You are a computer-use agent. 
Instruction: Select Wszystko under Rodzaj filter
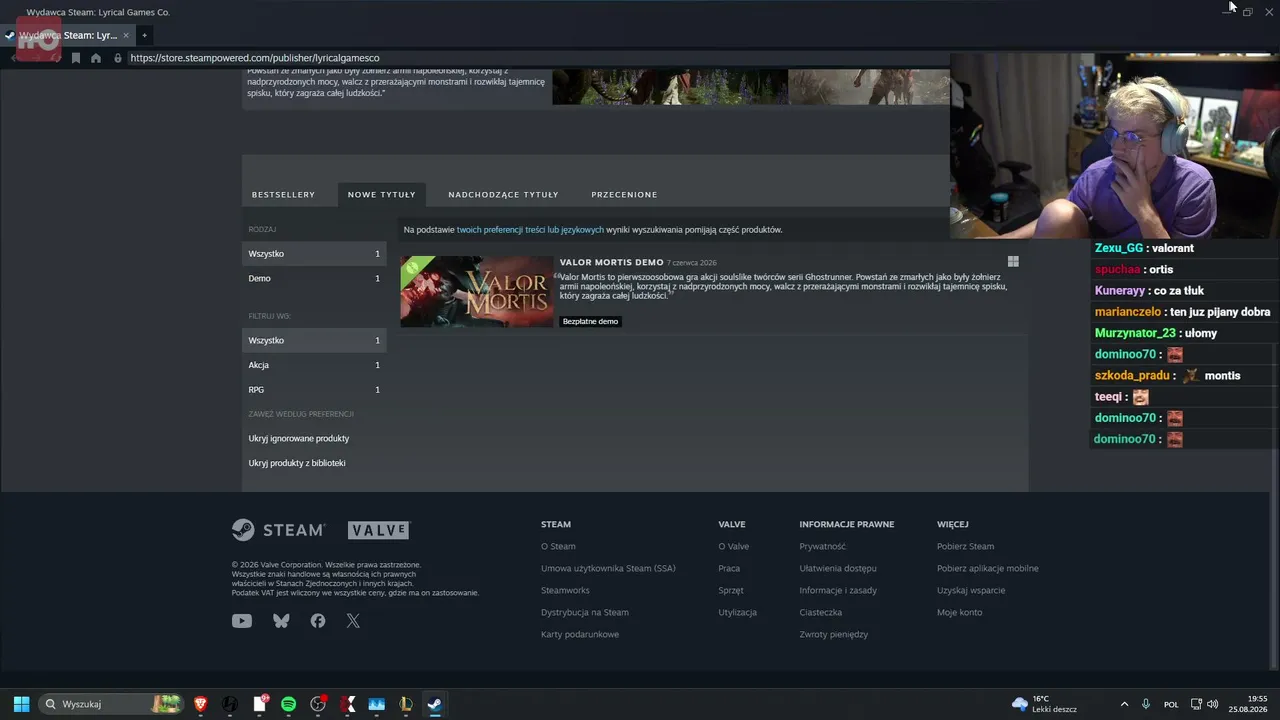(314, 254)
